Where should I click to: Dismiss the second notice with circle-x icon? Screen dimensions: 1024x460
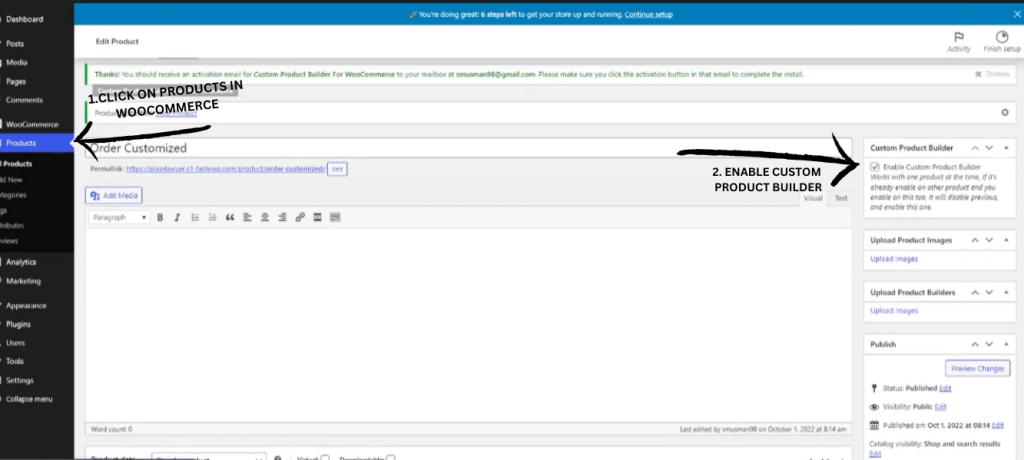[1005, 112]
